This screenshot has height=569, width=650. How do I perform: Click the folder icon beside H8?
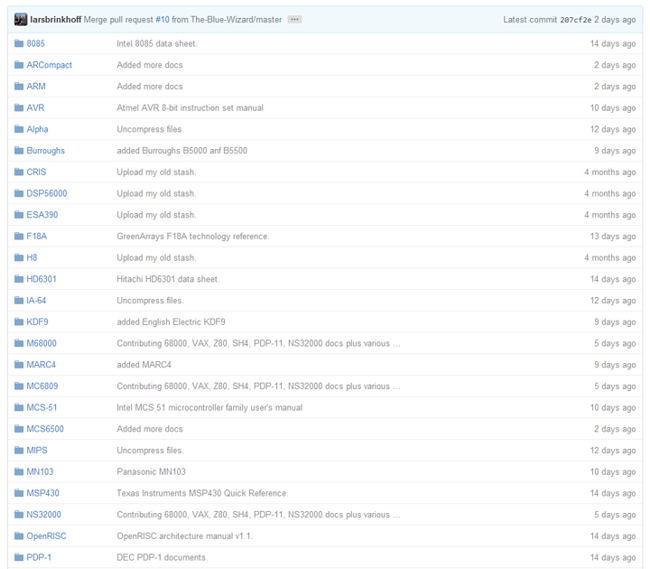point(19,257)
